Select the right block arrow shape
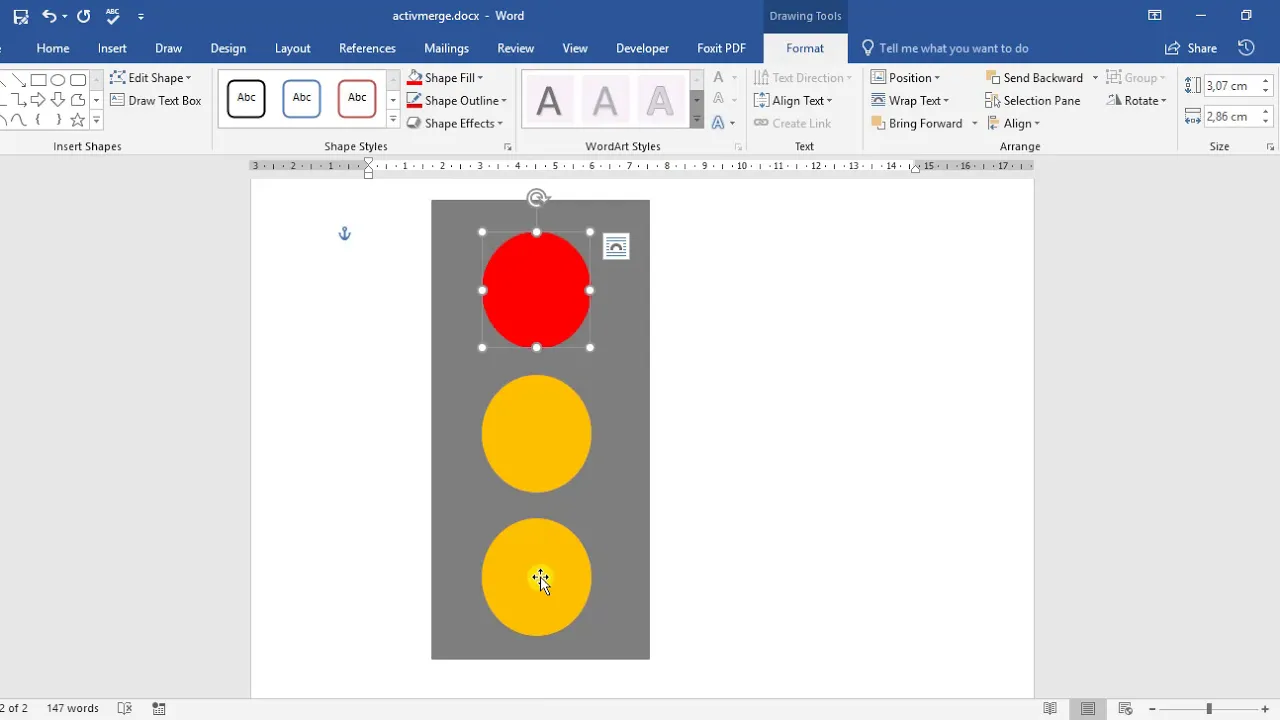The image size is (1280, 720). click(38, 100)
